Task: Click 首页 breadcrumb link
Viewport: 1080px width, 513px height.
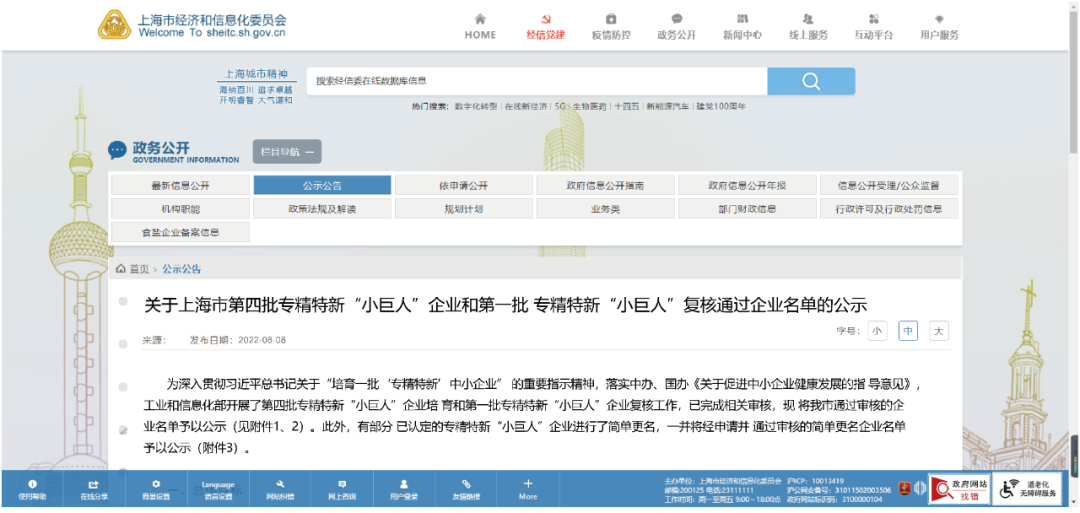Action: pos(140,269)
